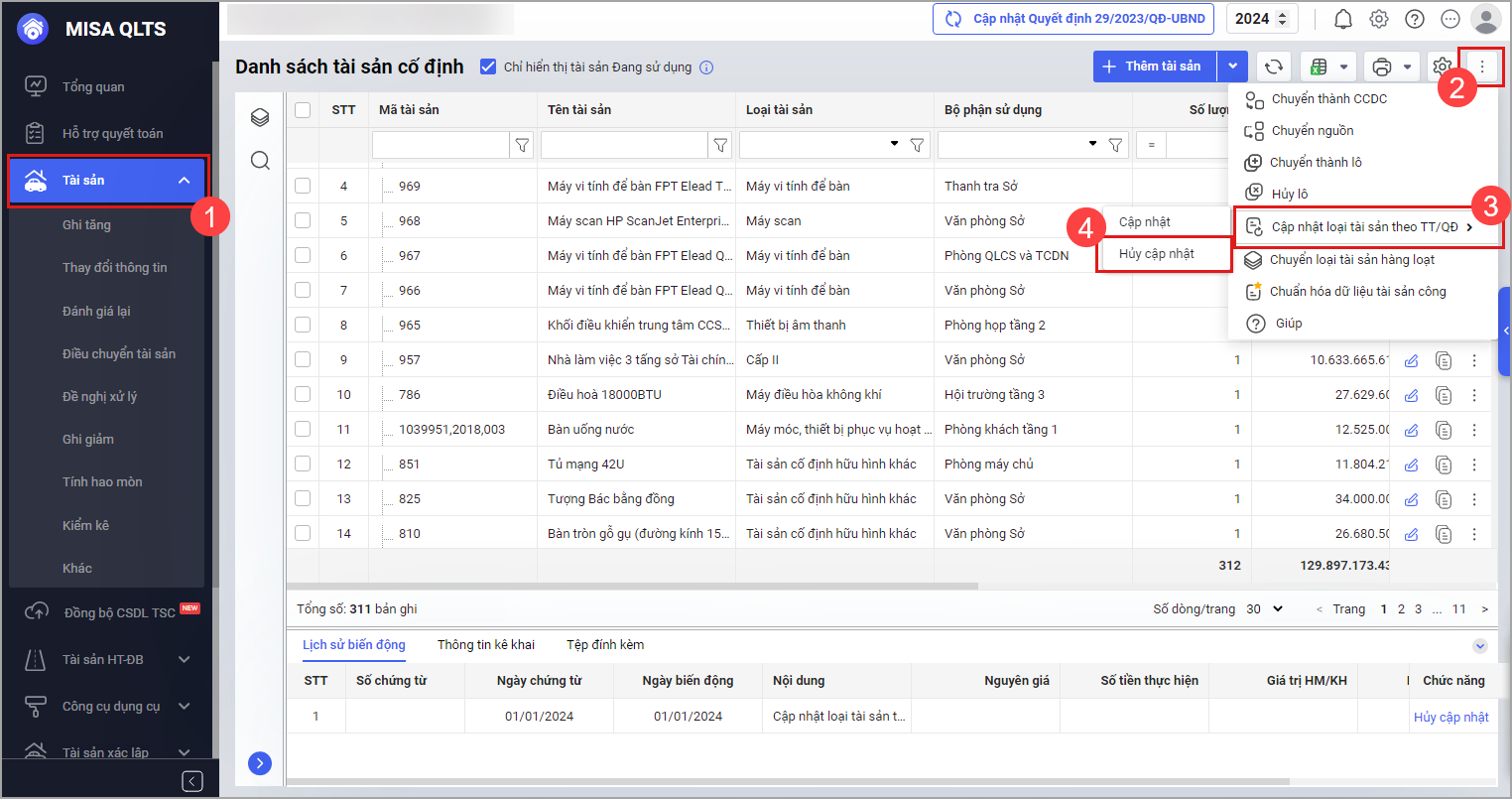
Task: Switch to Thông tin kê khai tab
Action: pos(485,645)
